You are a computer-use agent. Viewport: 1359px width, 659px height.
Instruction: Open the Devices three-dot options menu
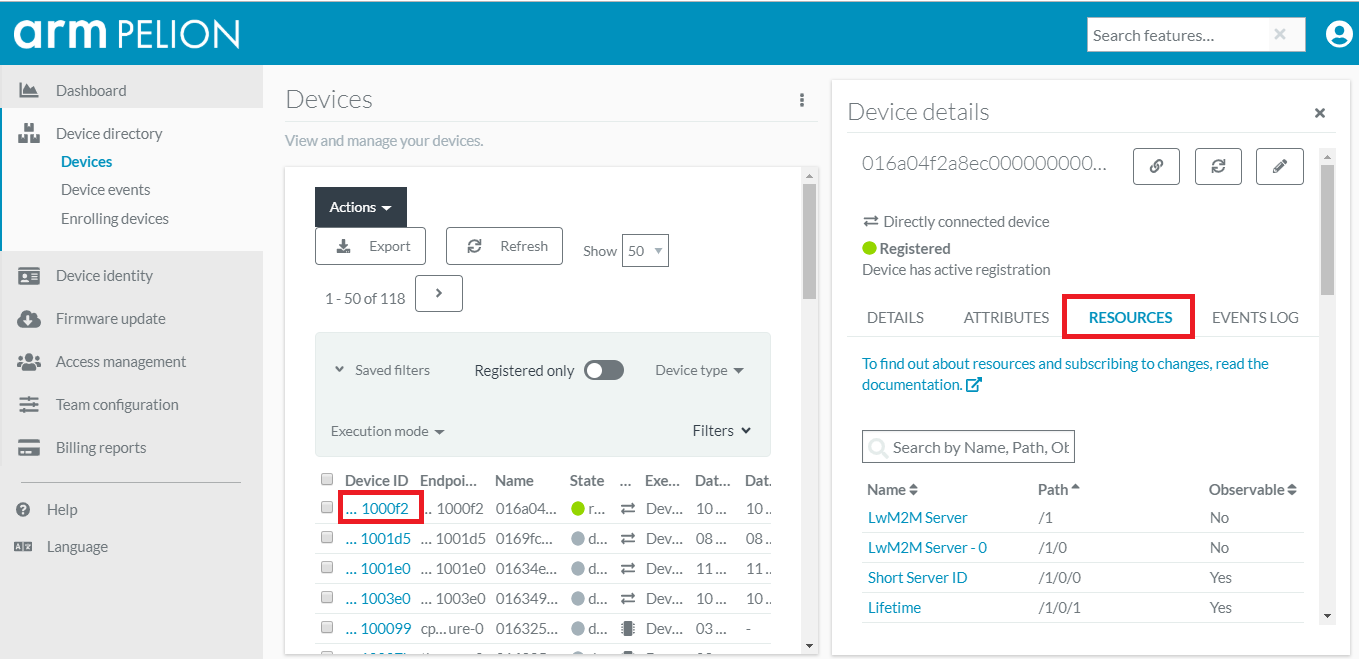[801, 100]
